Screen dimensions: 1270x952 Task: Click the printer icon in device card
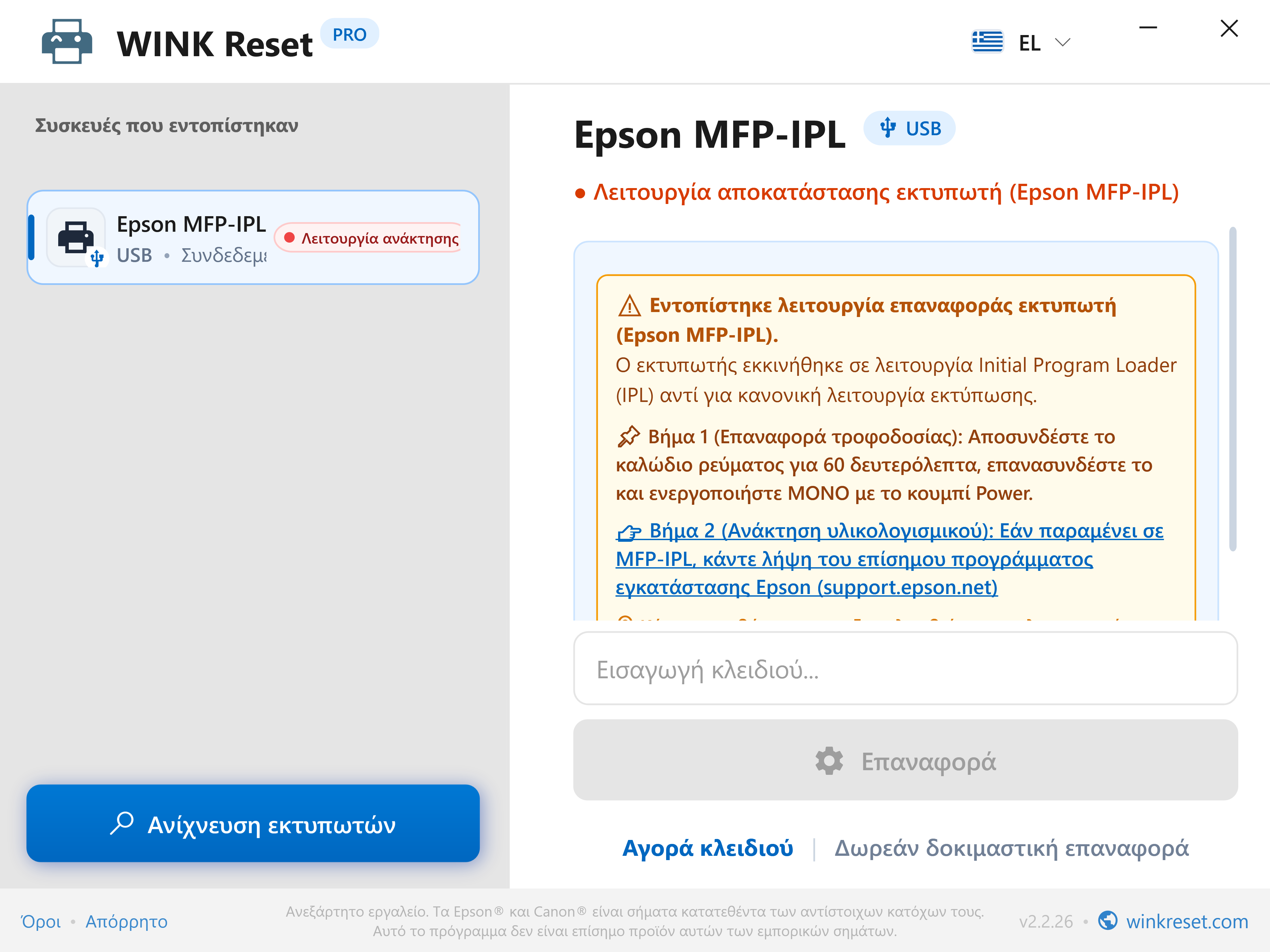76,237
